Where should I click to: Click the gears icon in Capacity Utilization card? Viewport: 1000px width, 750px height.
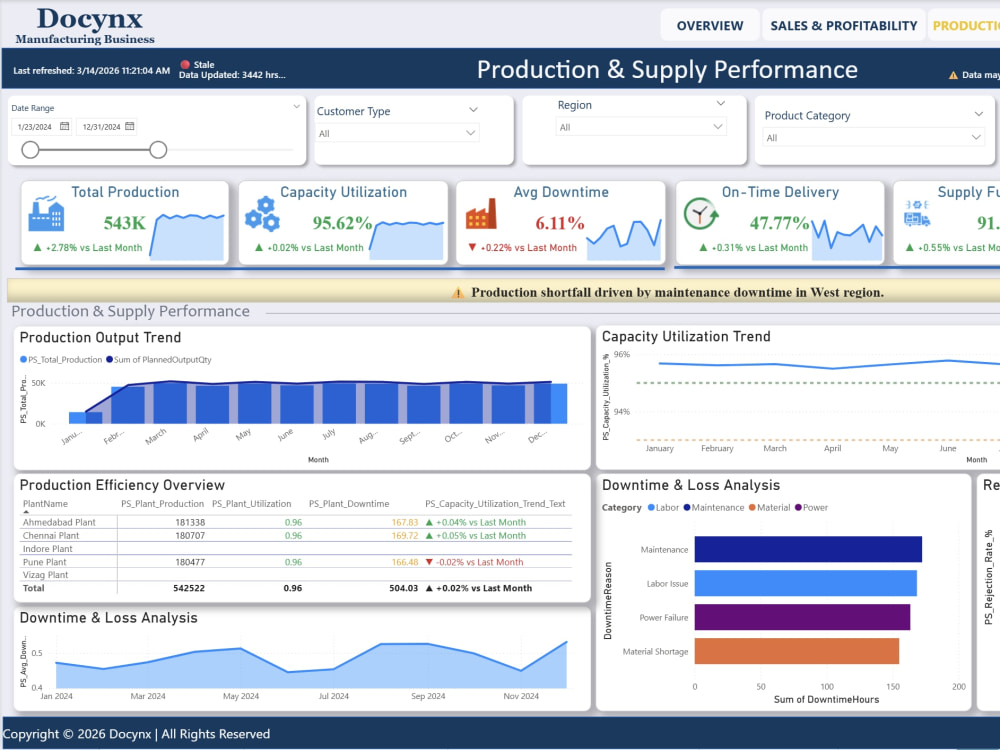[262, 214]
